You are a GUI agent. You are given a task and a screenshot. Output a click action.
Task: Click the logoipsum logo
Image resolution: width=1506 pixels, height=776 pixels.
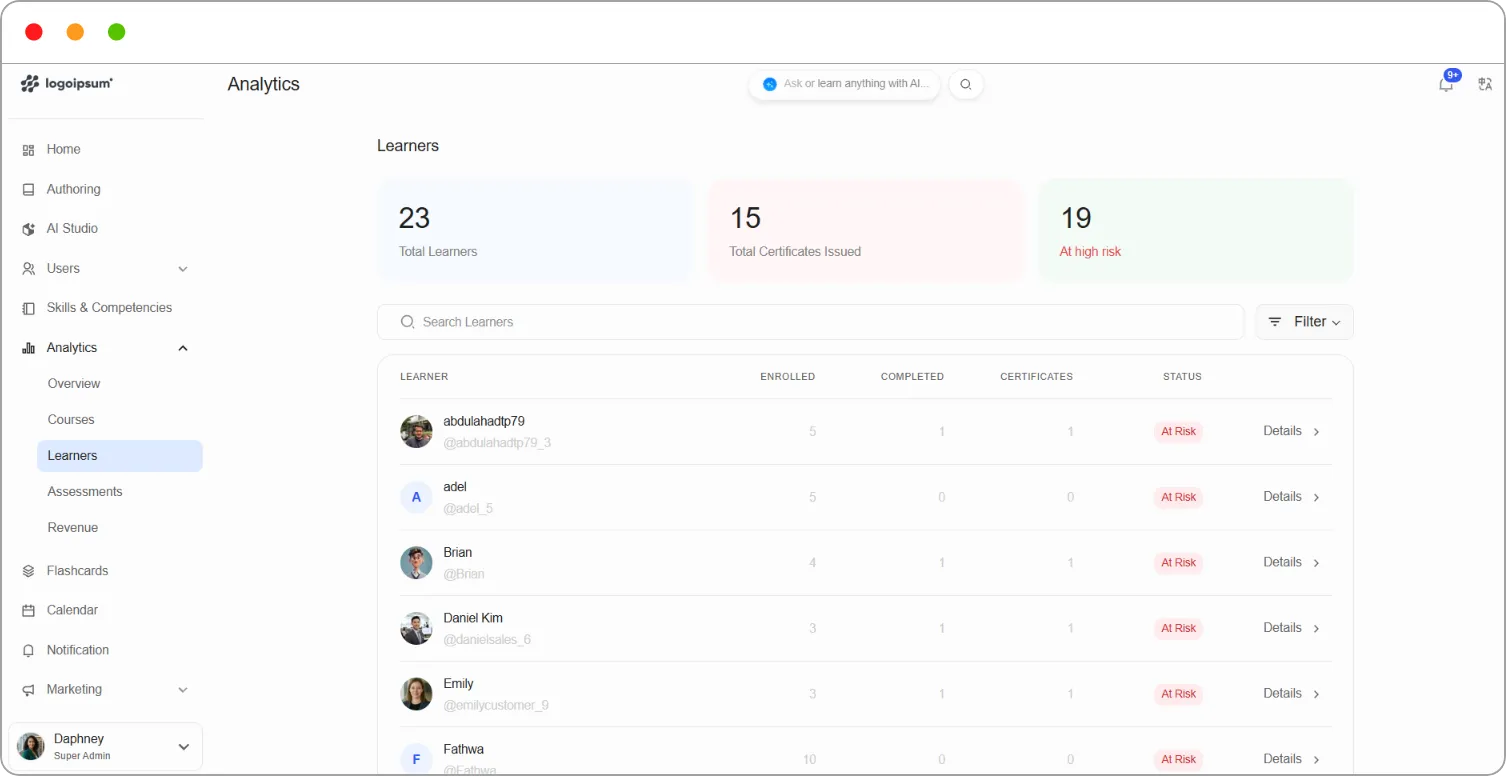point(67,84)
